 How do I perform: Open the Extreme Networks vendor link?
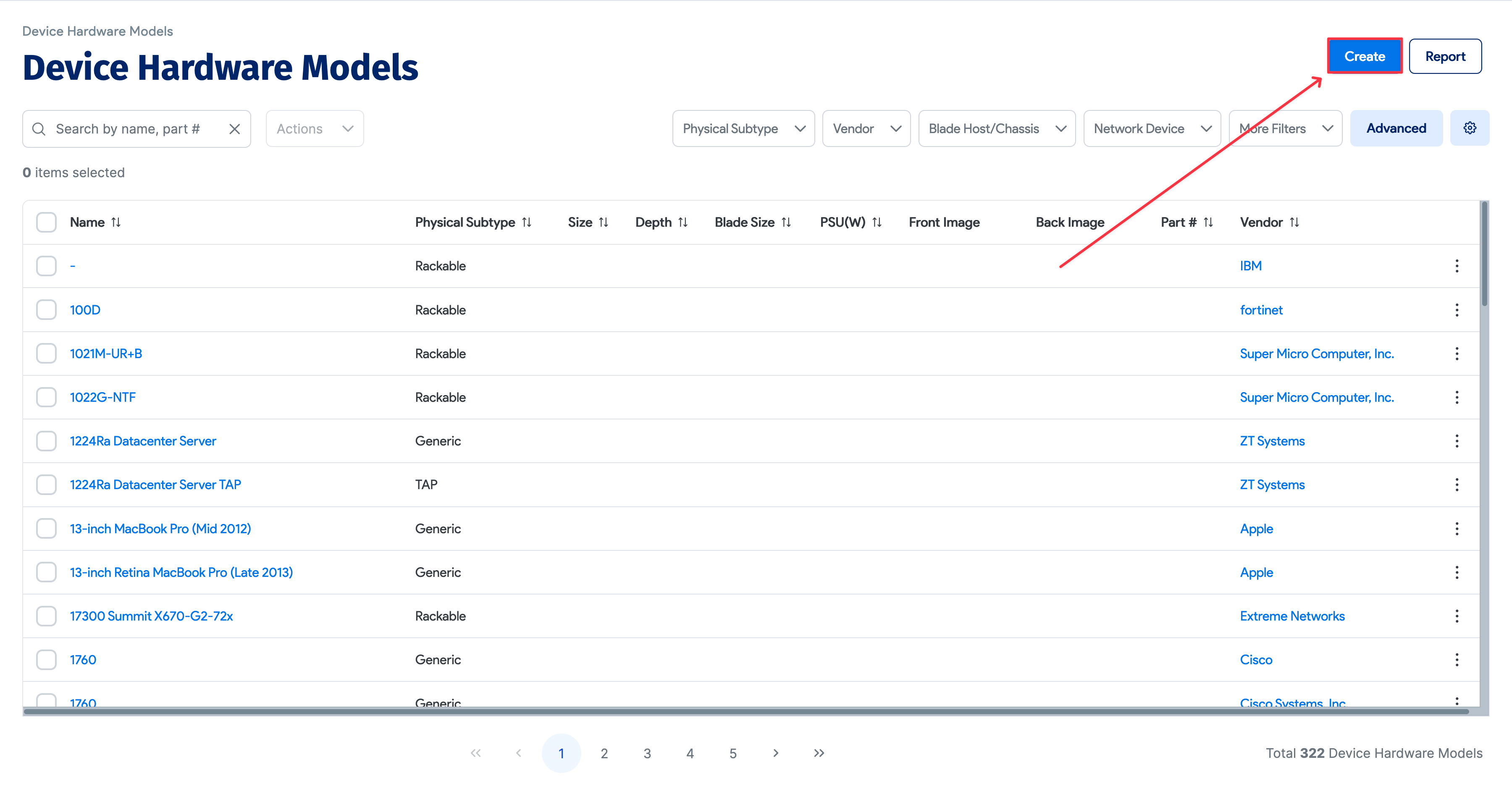pos(1291,616)
